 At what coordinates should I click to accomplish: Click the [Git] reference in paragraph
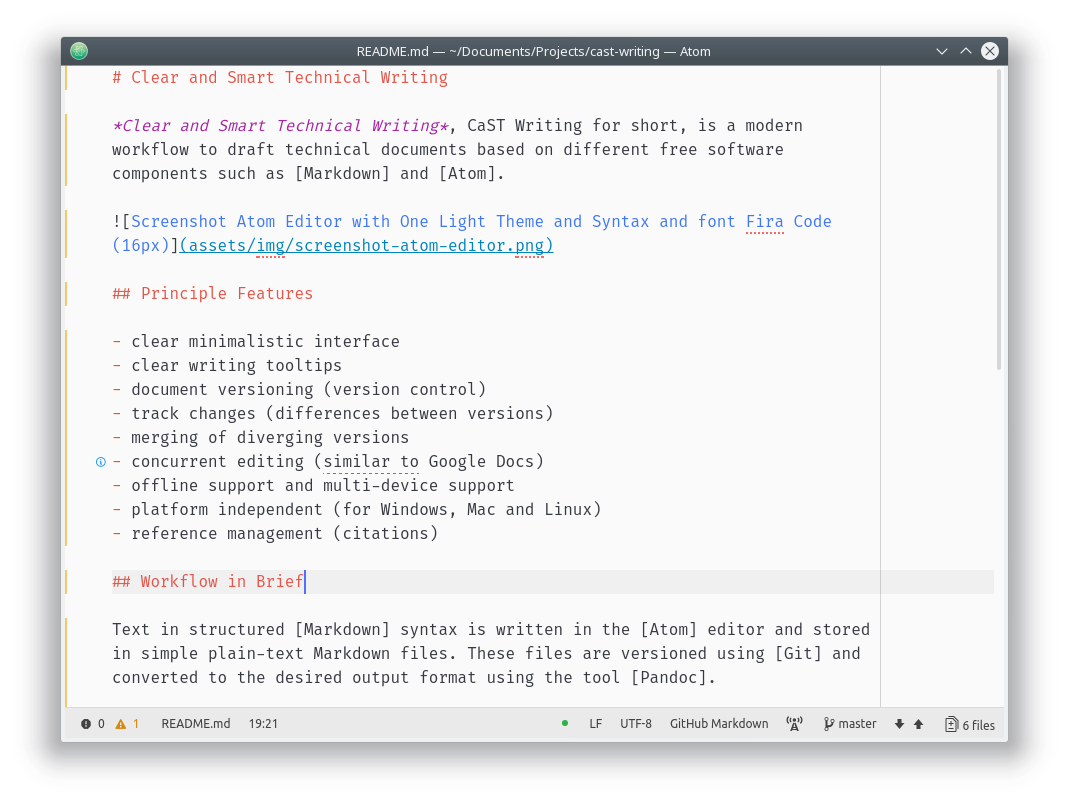point(798,654)
